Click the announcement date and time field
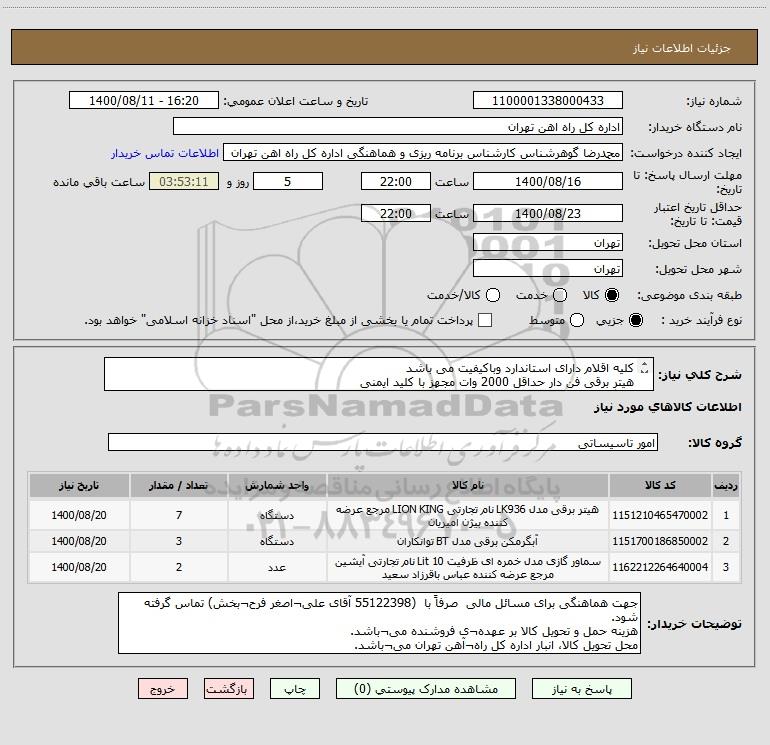 pyautogui.click(x=144, y=100)
